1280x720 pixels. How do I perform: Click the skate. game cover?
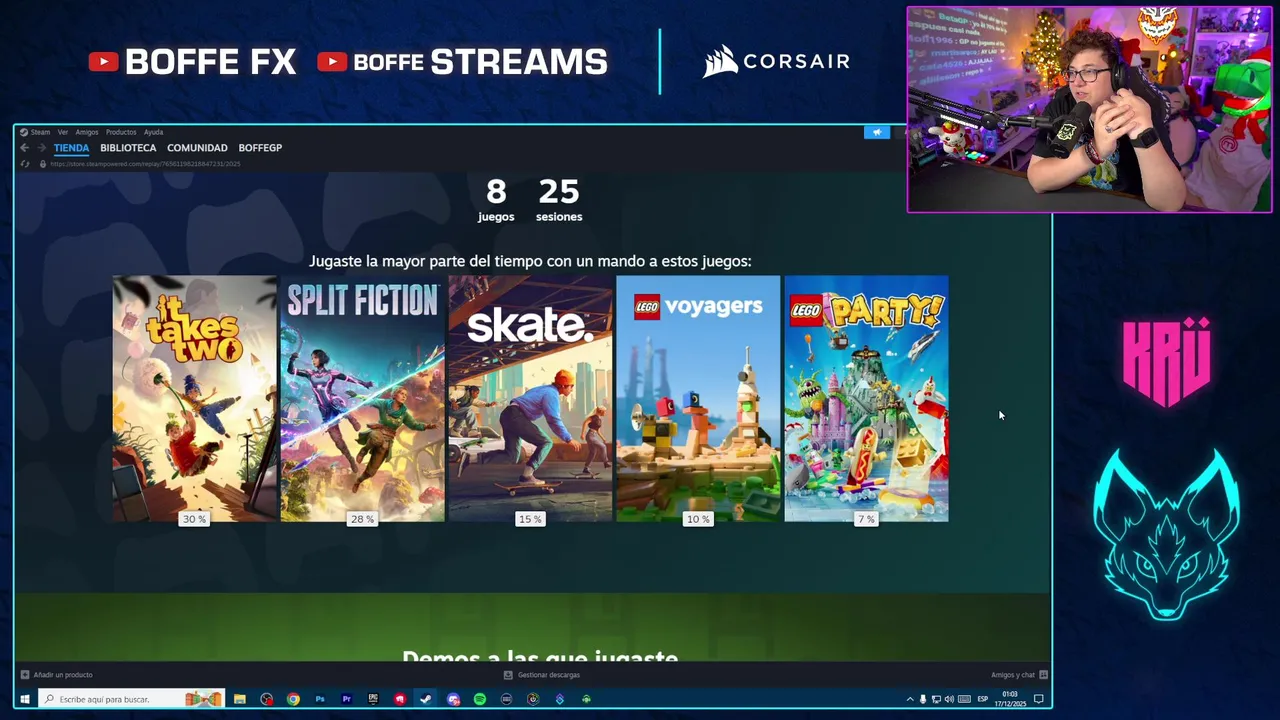[x=530, y=398]
